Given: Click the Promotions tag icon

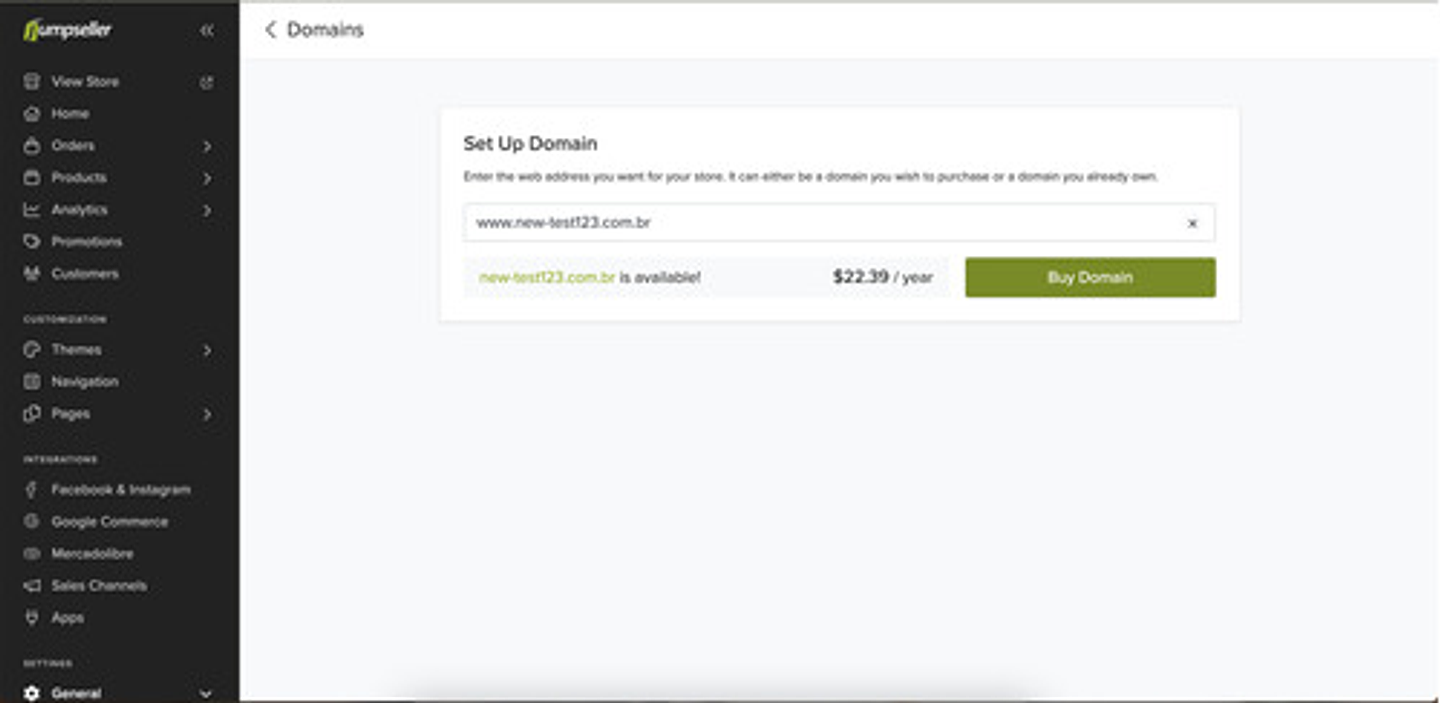Looking at the screenshot, I should [32, 242].
